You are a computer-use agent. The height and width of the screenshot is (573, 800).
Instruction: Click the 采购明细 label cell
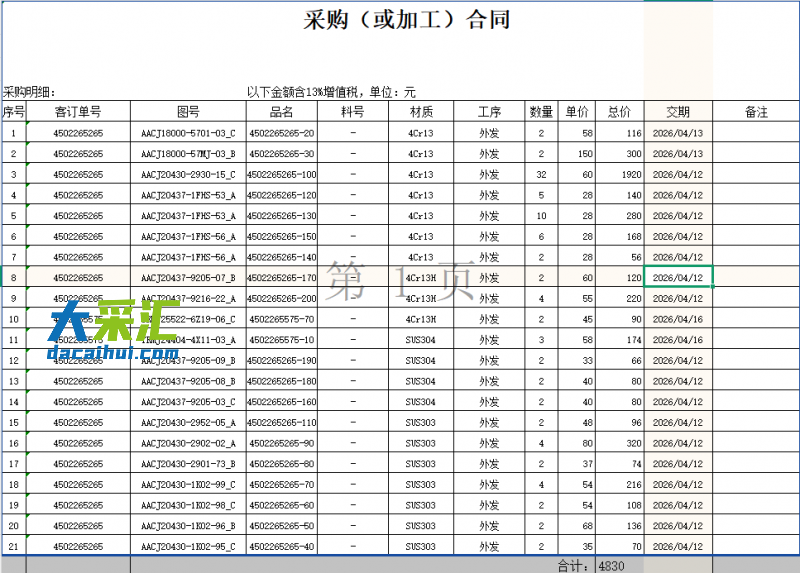coord(30,92)
